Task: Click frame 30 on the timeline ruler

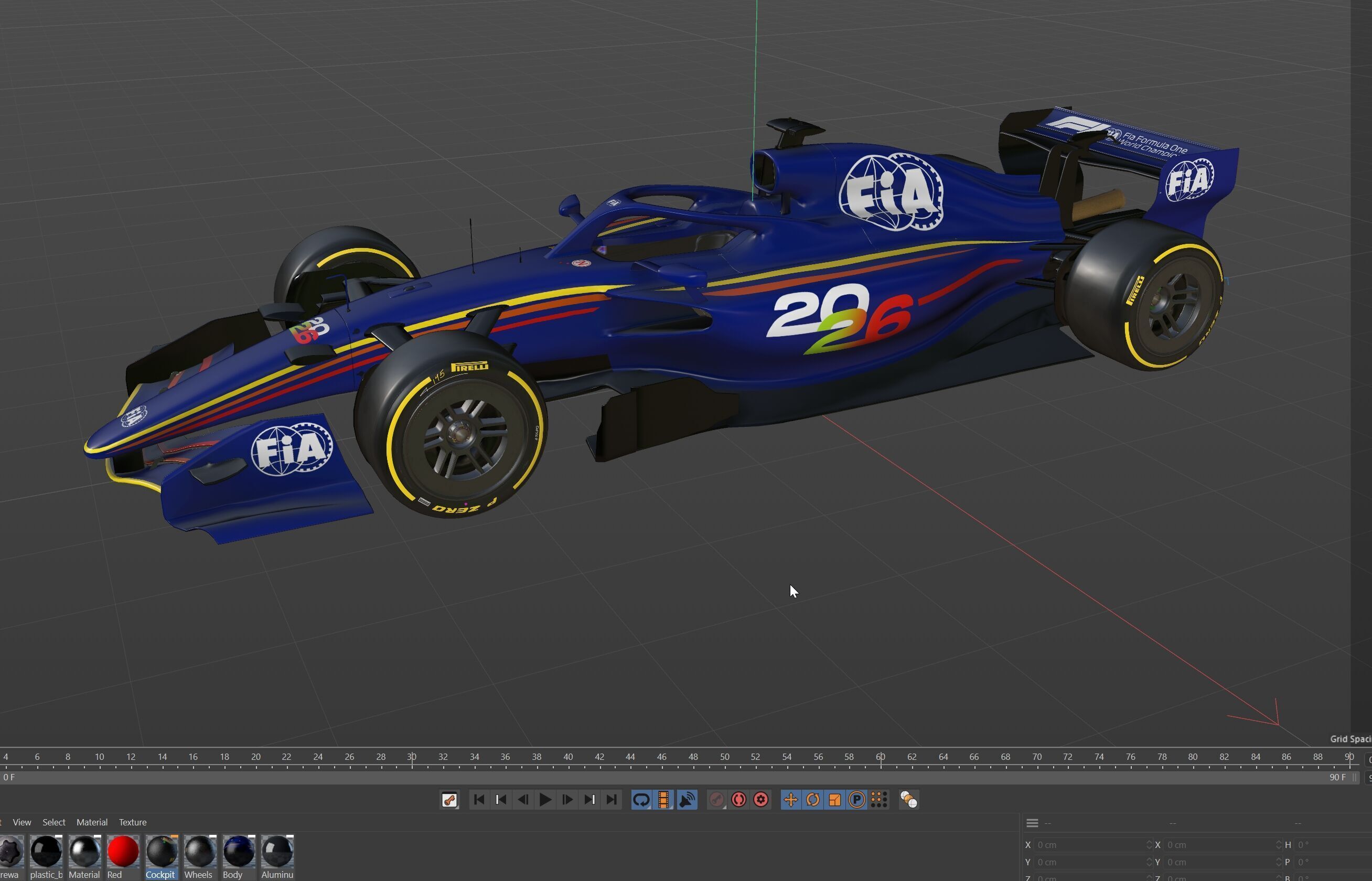Action: tap(412, 757)
